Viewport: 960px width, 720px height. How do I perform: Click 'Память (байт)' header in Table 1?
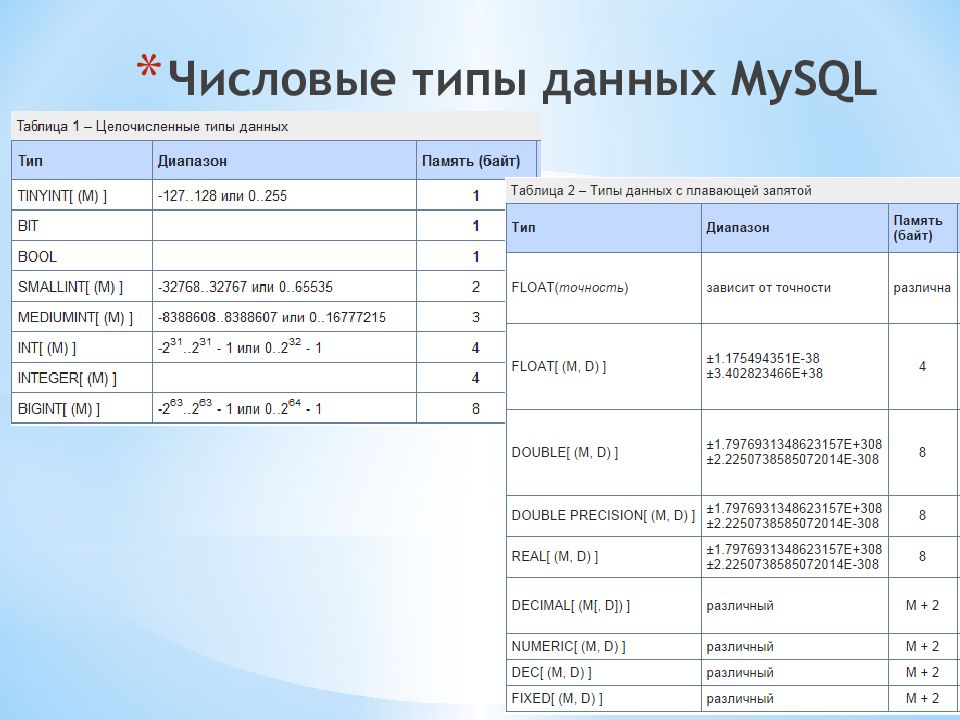[x=471, y=161]
